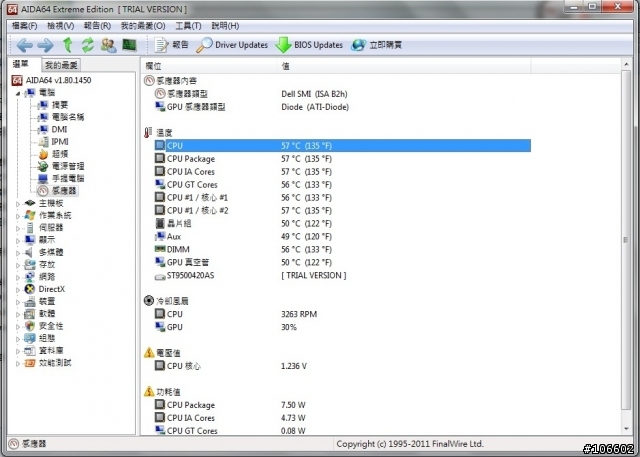Select 晶片組 chipset temperature row

click(x=343, y=224)
